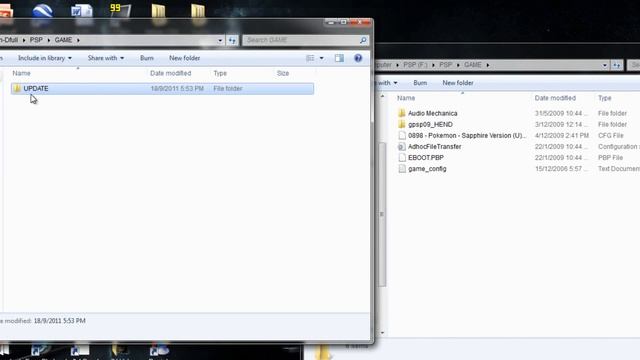Open the address bar history dropdown in the front window
Screen dimensions: 640x360
pyautogui.click(x=220, y=40)
